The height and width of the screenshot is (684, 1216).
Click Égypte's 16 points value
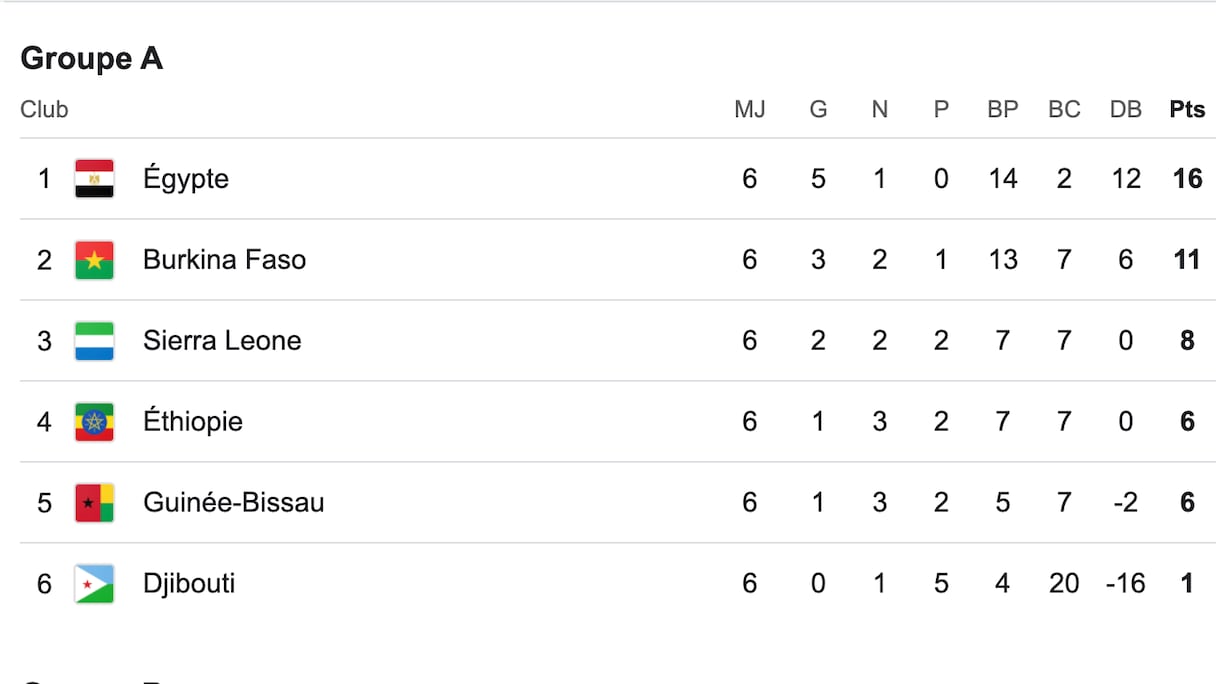1187,179
